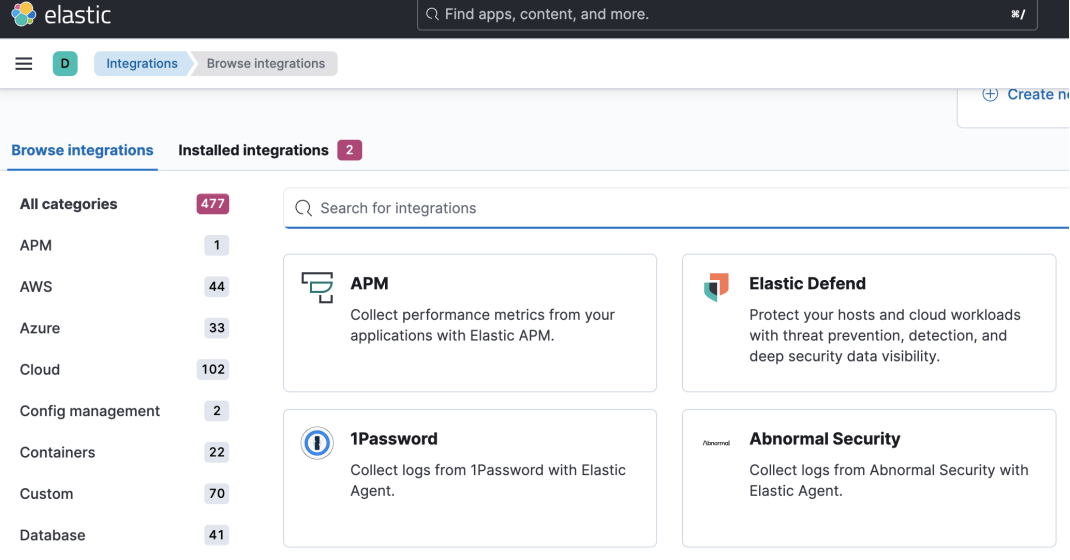Click Integrations breadcrumb link
1070x560 pixels.
(142, 64)
